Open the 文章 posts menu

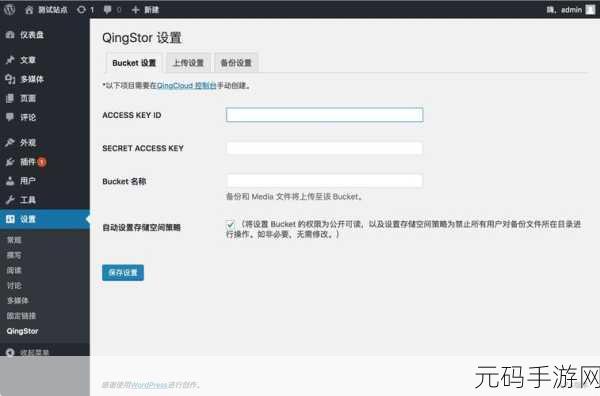coord(45,60)
